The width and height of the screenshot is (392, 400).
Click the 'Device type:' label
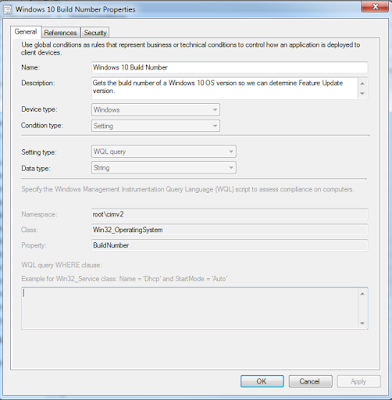tap(39, 109)
